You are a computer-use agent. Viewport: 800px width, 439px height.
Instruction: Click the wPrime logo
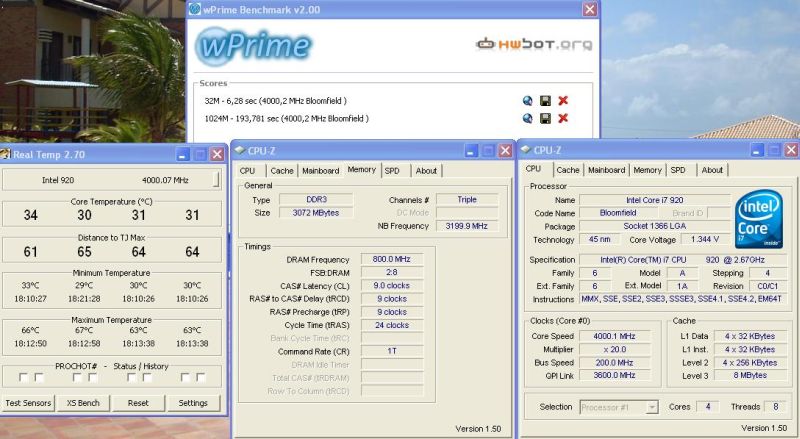pos(253,46)
